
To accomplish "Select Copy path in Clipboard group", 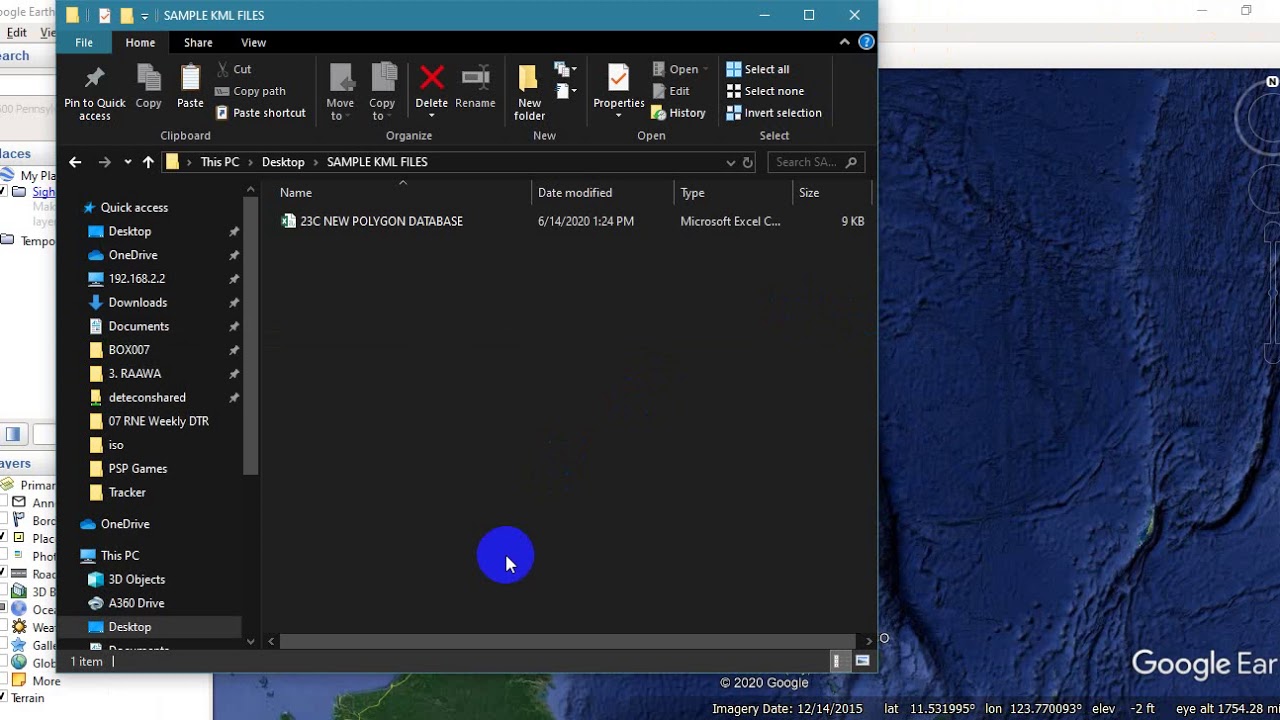I will [x=250, y=91].
